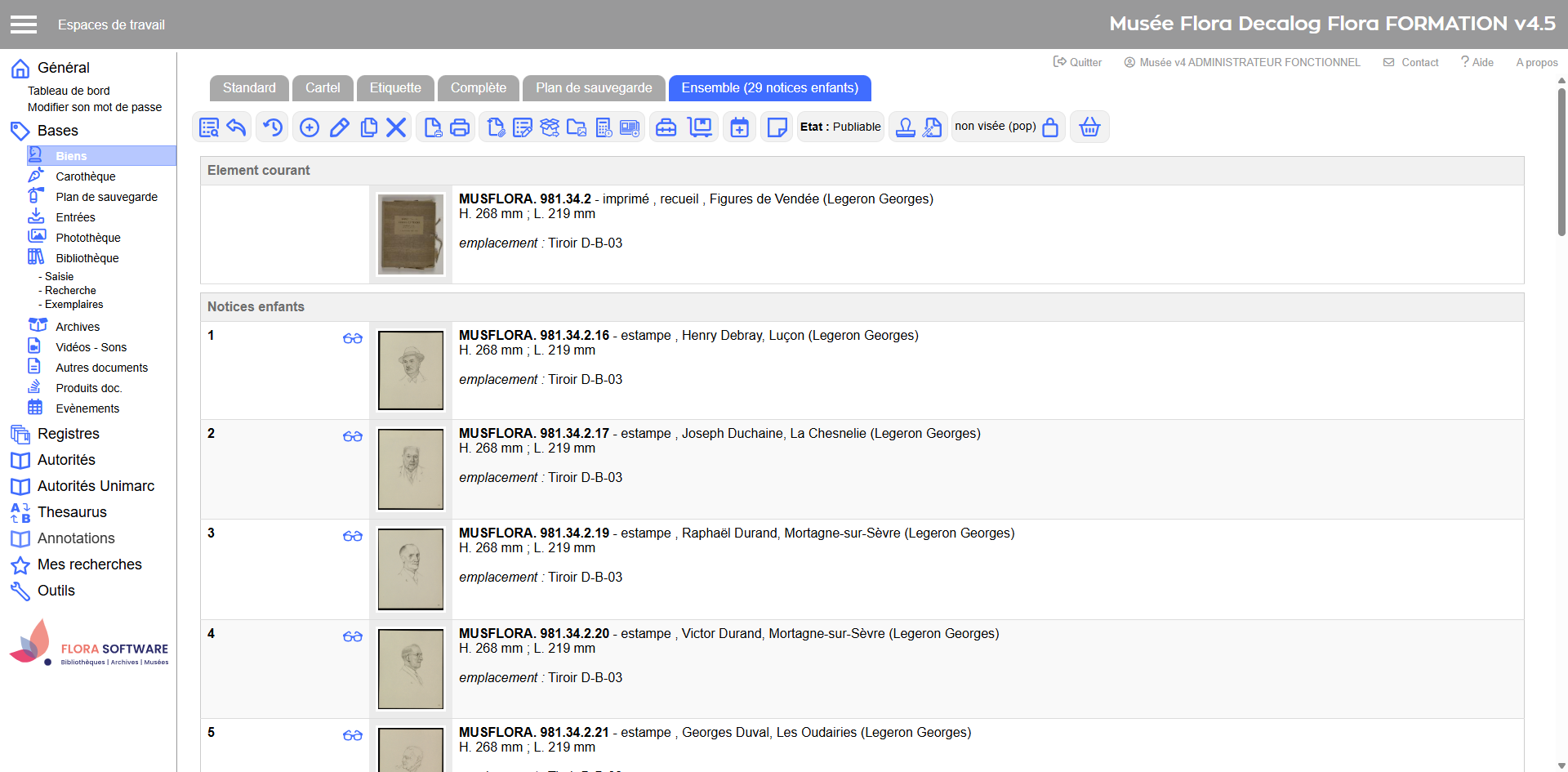1568x772 pixels.
Task: Click the print record icon
Action: coord(460,127)
